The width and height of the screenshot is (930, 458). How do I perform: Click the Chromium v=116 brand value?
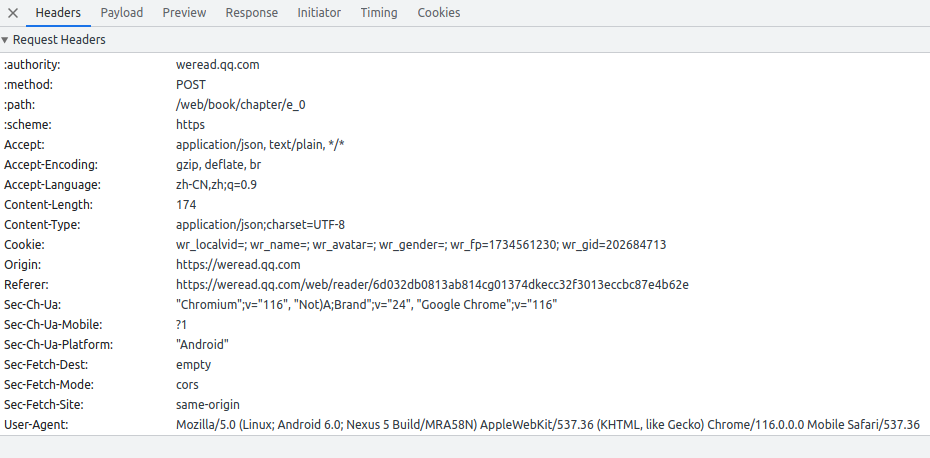(367, 304)
